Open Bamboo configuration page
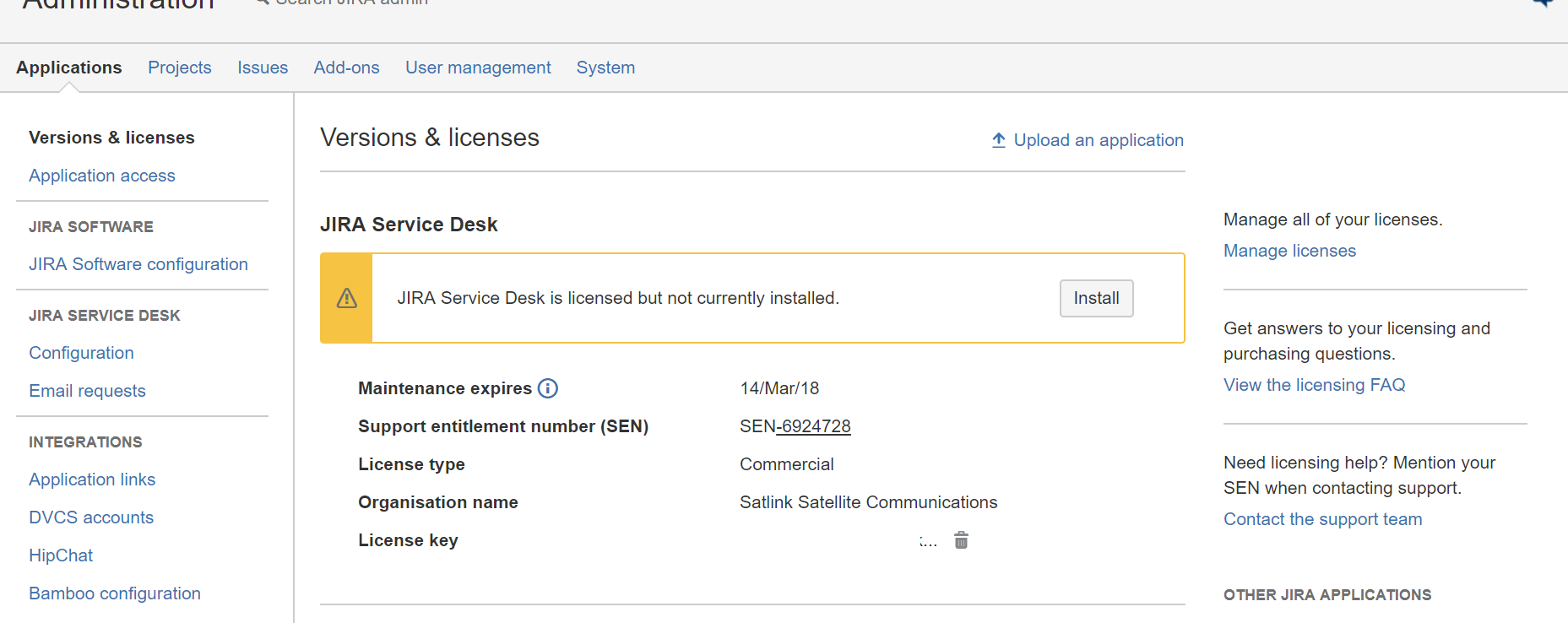This screenshot has width=1568, height=623. (x=115, y=593)
